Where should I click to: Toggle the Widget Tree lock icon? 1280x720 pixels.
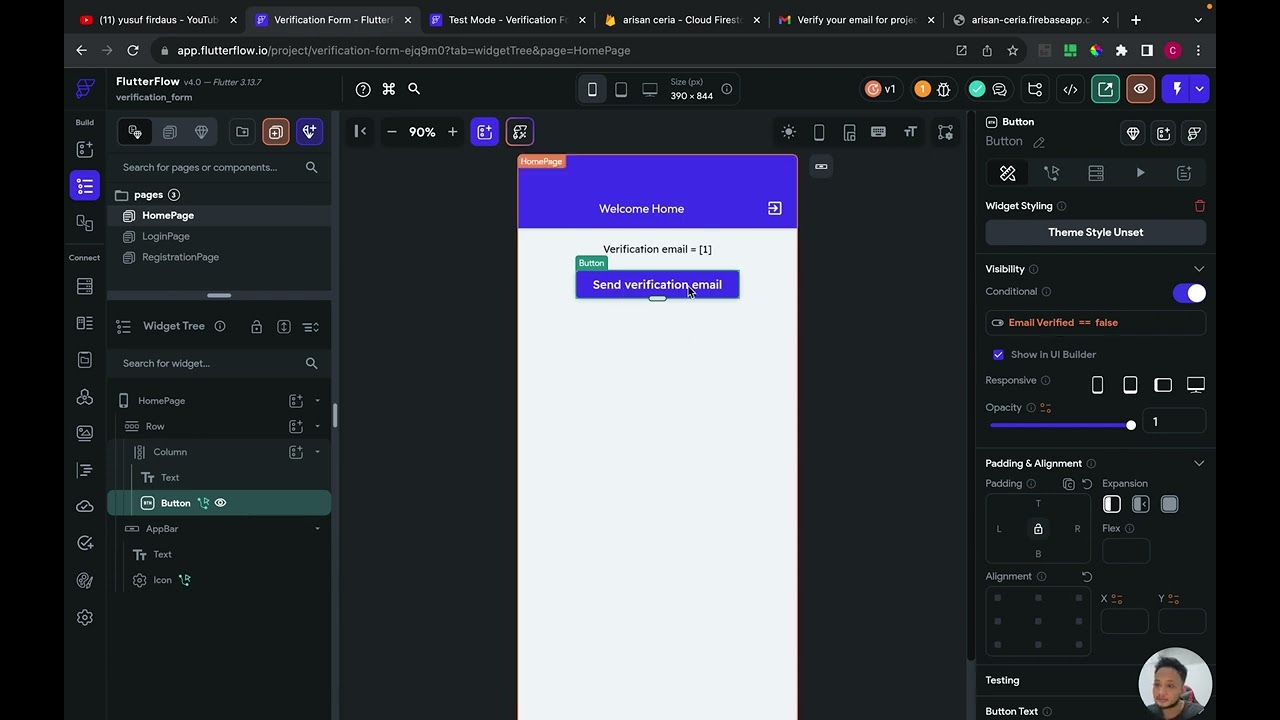[257, 327]
